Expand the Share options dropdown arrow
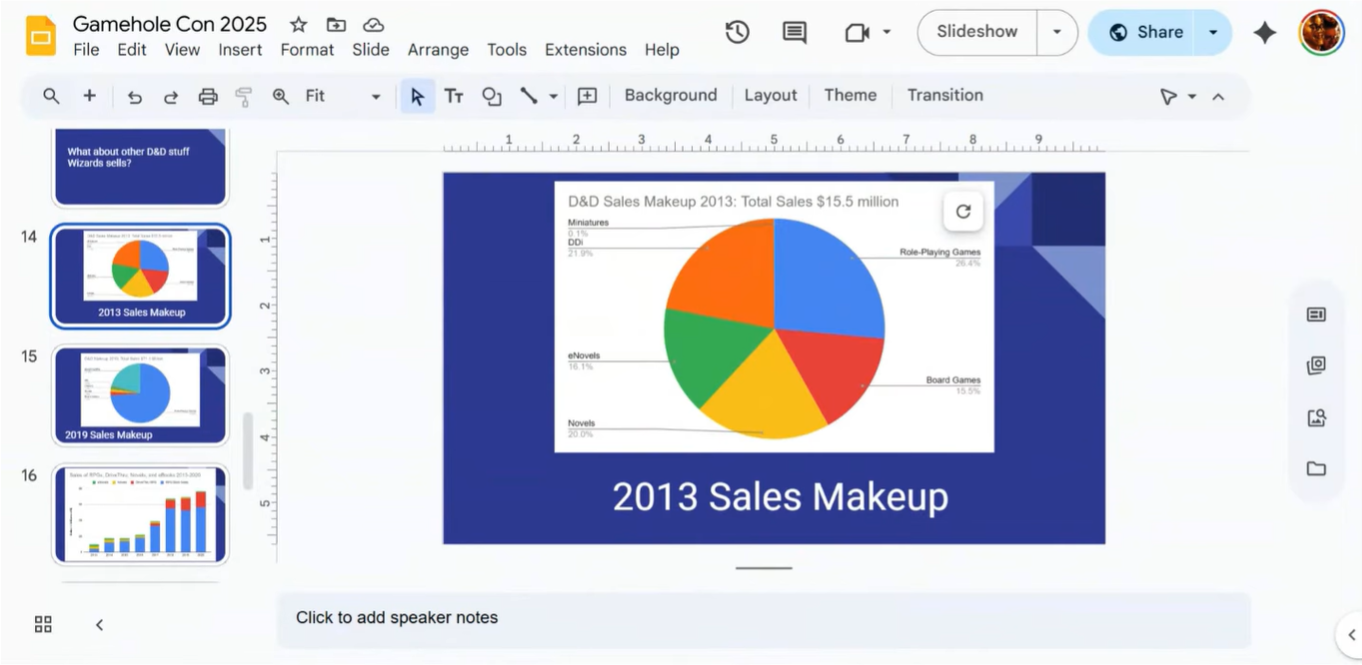Screen dimensions: 1362x665 pyautogui.click(x=1213, y=32)
